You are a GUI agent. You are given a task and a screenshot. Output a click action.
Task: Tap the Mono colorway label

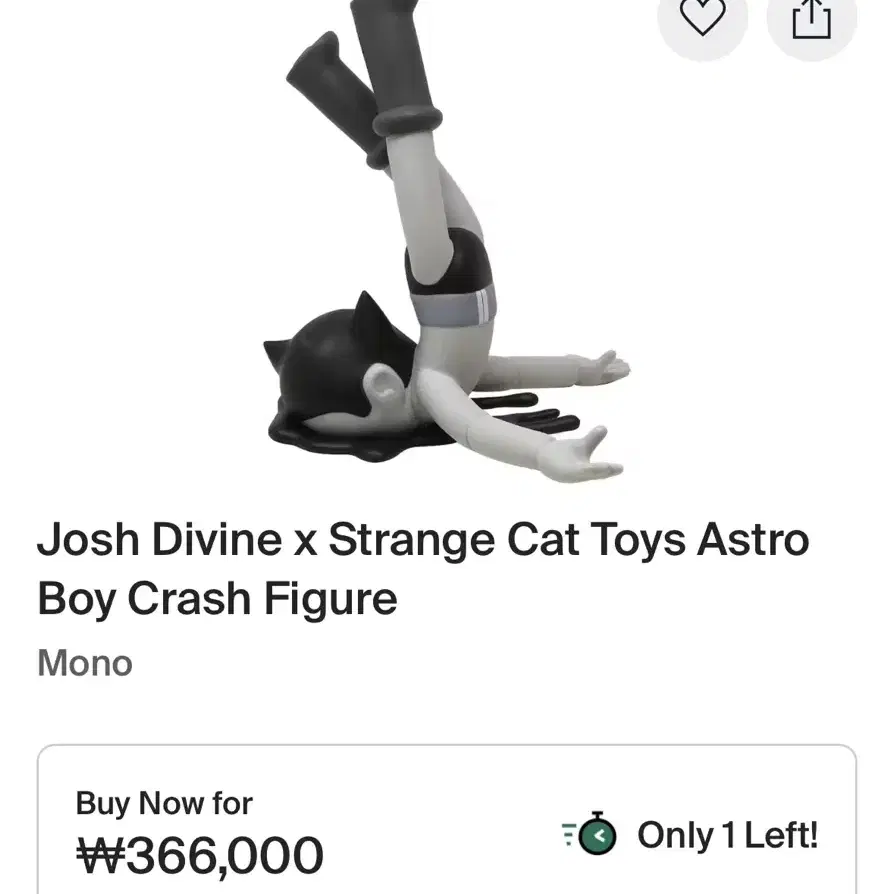tap(85, 663)
